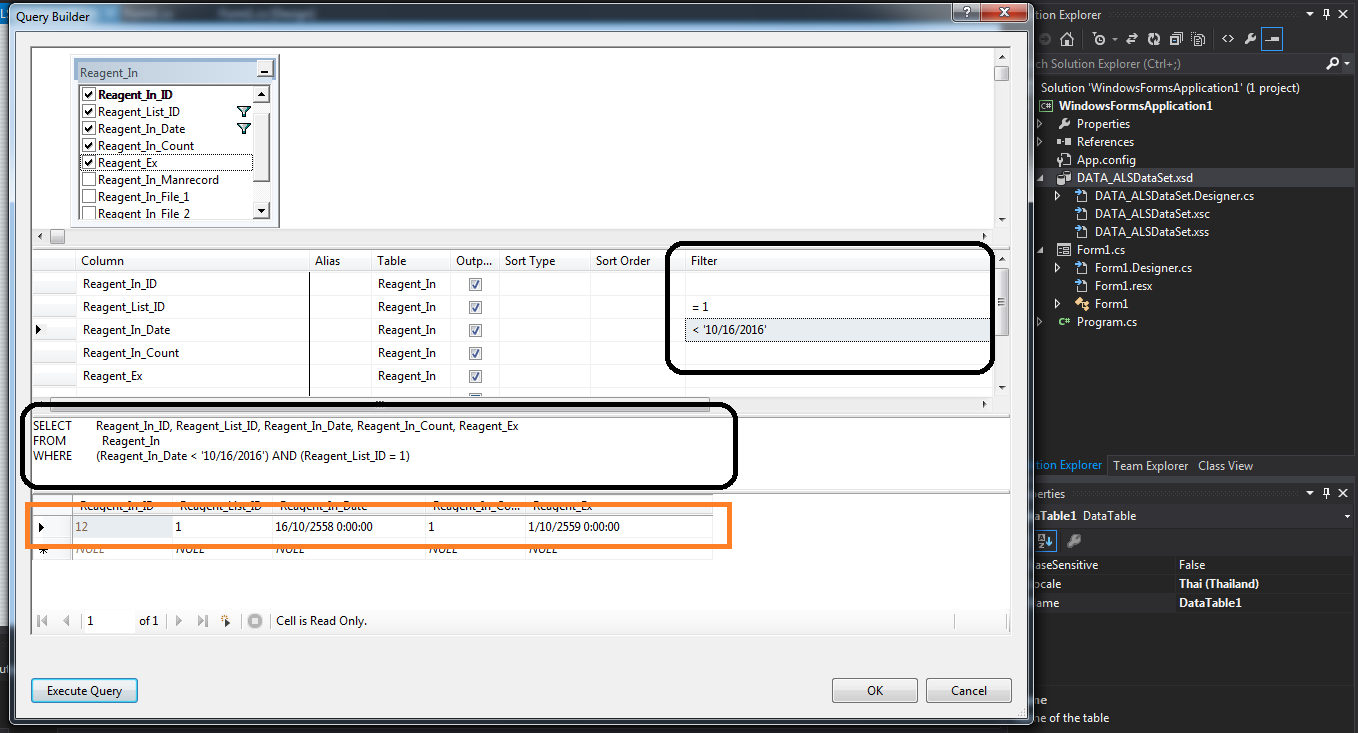1358x733 pixels.
Task: Click the OK button
Action: click(x=875, y=690)
